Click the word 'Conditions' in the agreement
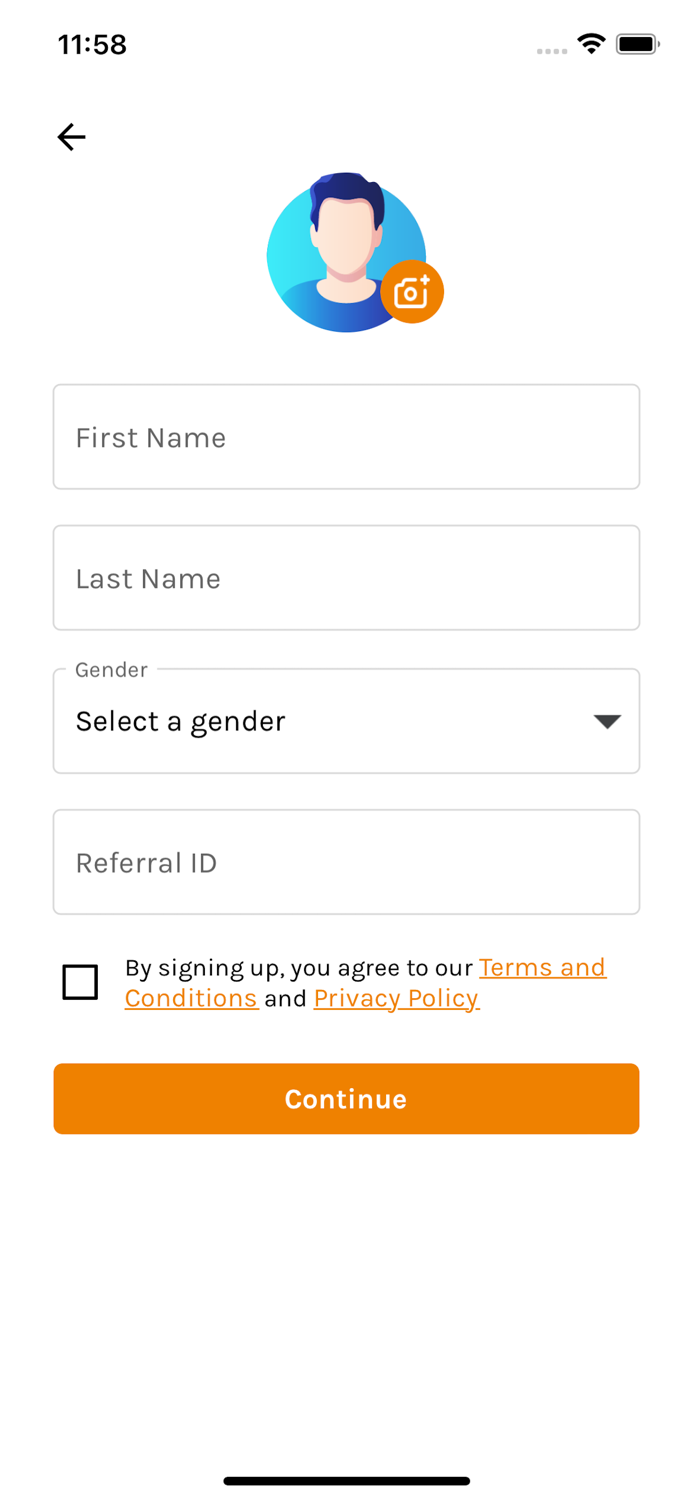The image size is (693, 1500). [x=191, y=999]
